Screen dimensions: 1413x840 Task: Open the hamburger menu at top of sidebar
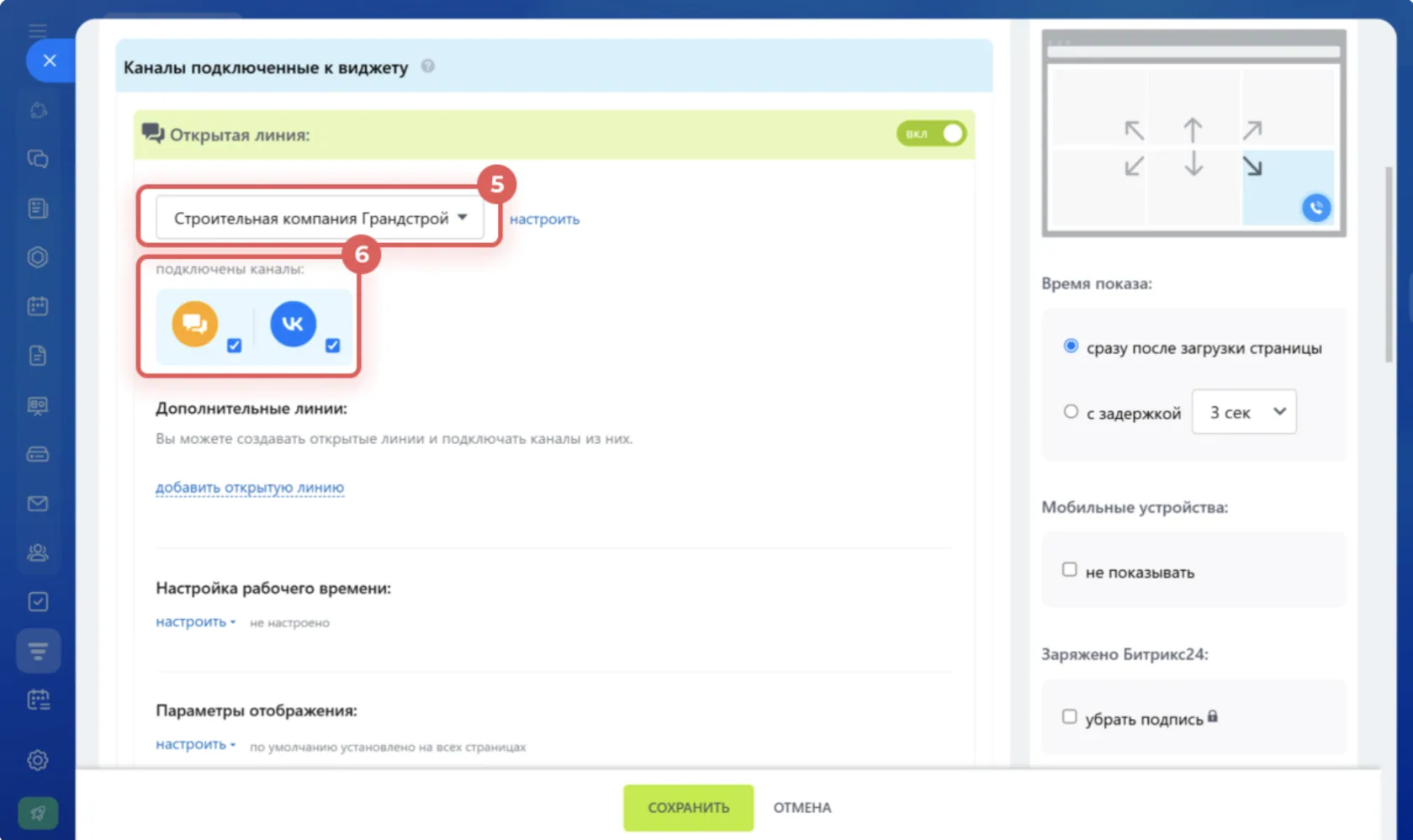pyautogui.click(x=37, y=31)
